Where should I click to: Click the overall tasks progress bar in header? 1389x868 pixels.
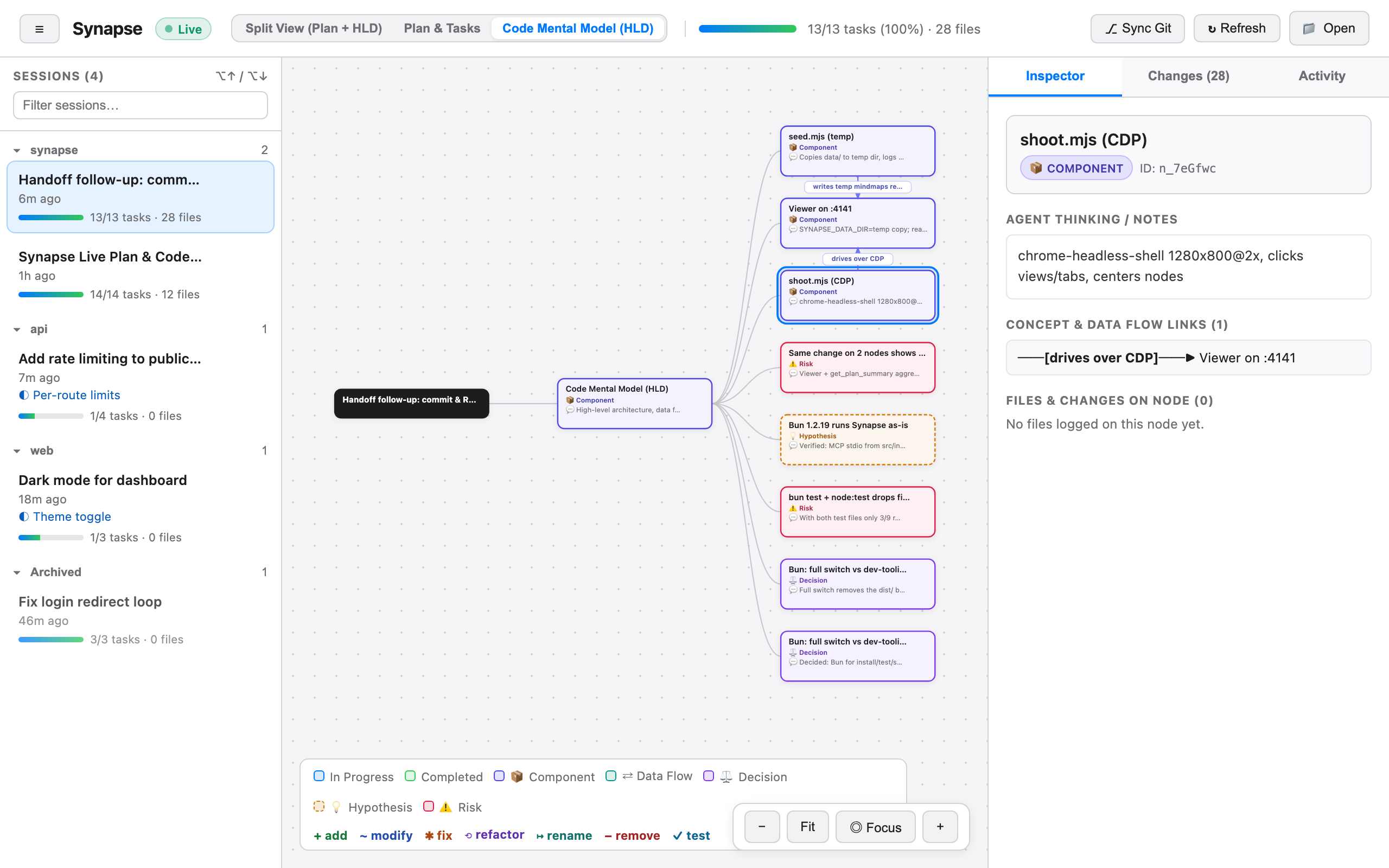[747, 29]
